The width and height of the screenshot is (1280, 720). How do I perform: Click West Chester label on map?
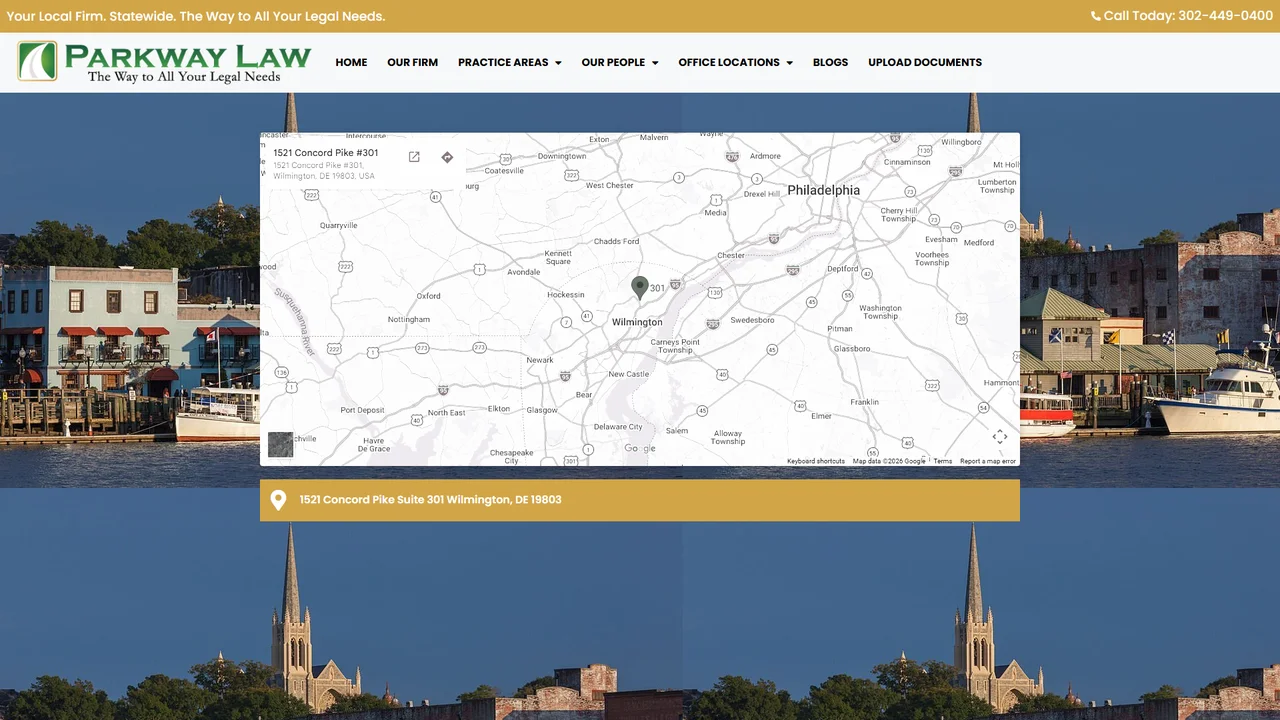click(x=610, y=185)
